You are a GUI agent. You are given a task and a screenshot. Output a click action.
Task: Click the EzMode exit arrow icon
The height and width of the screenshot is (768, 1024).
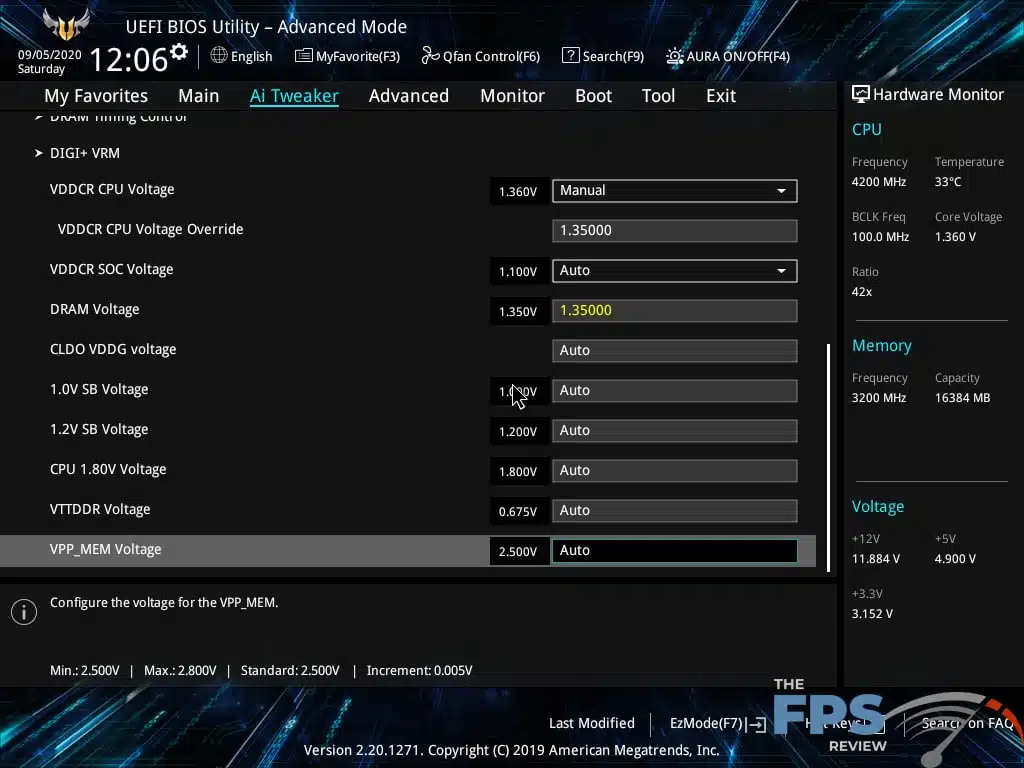pos(758,724)
